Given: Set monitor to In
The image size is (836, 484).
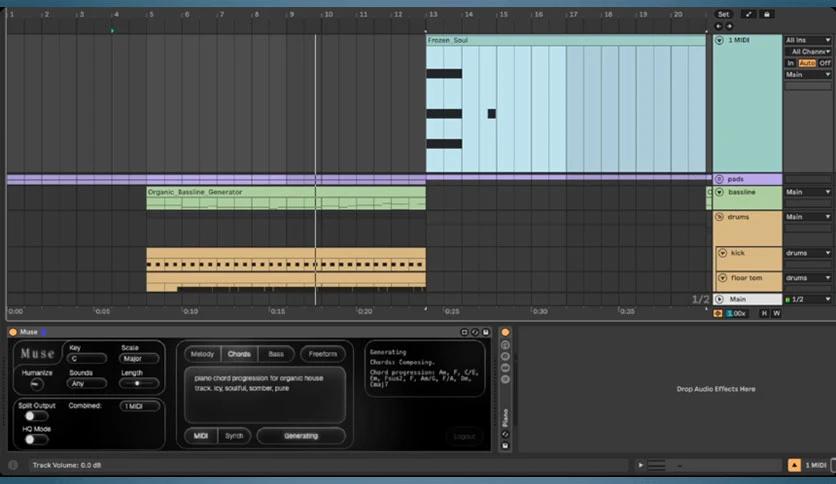Looking at the screenshot, I should [790, 63].
